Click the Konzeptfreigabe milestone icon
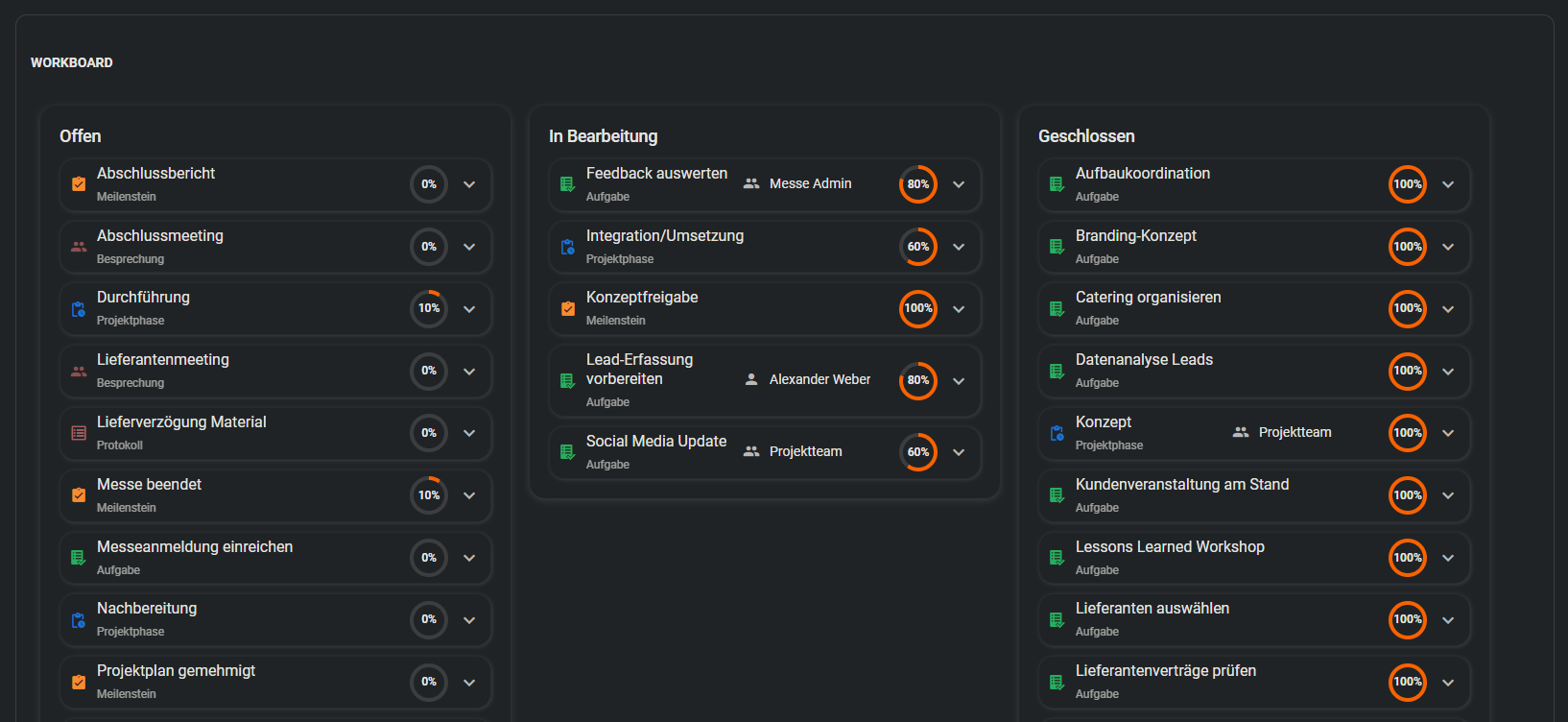 click(568, 309)
